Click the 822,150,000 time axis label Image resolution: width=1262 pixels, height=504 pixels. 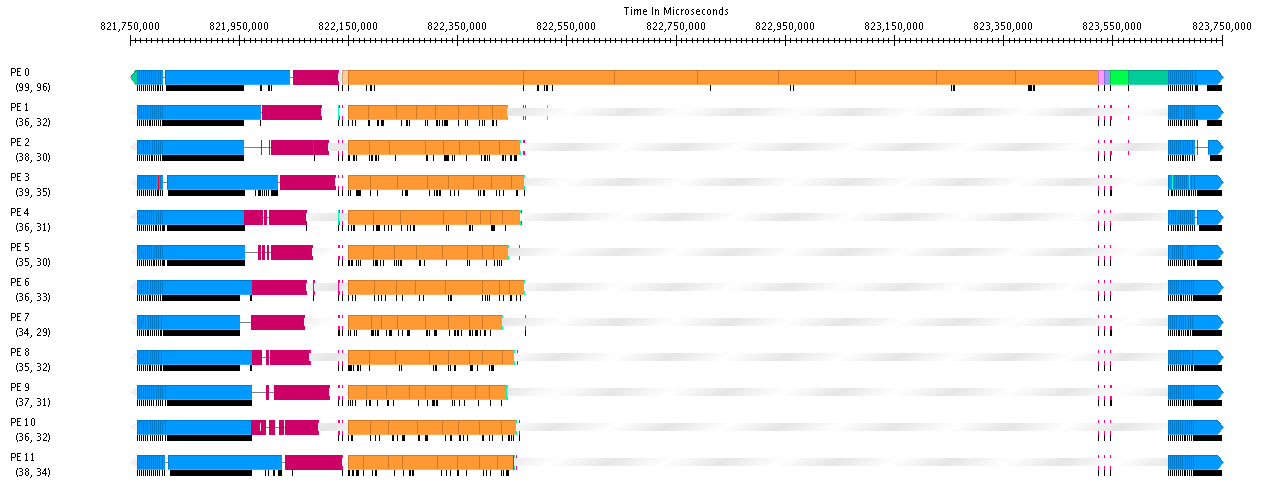pos(349,26)
